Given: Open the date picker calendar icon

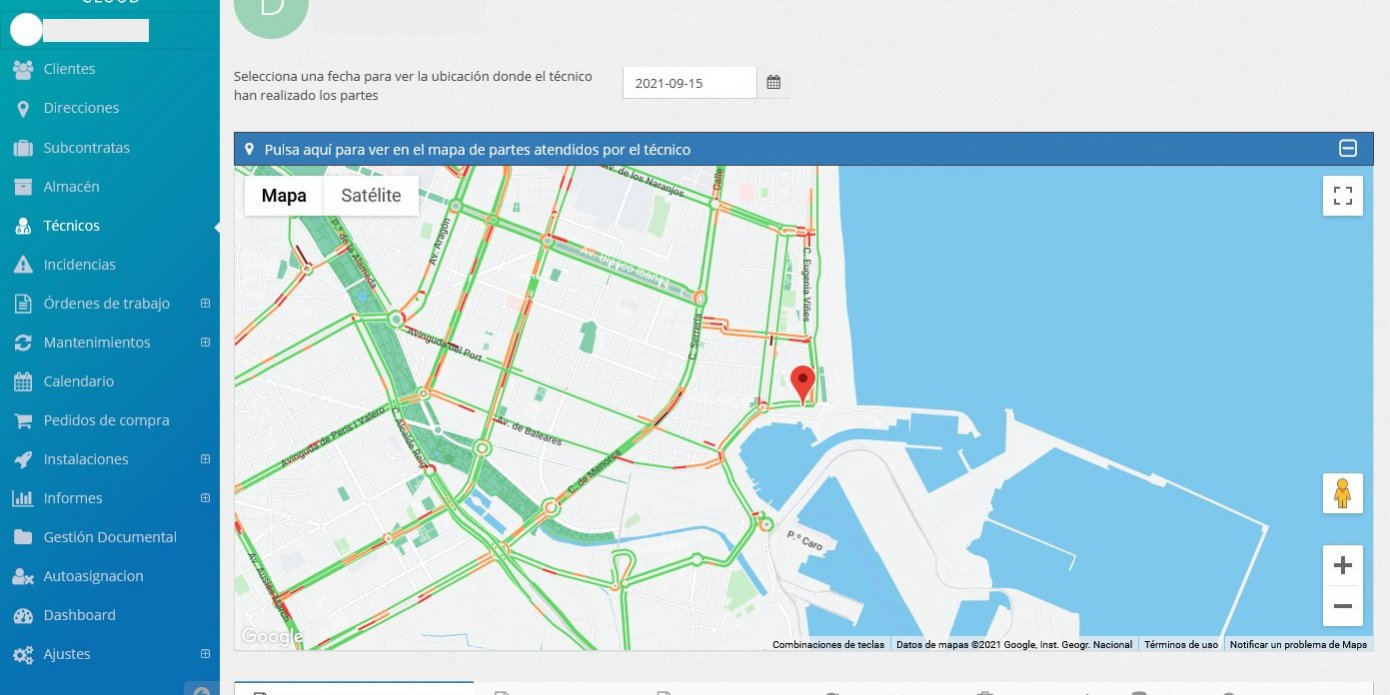Looking at the screenshot, I should (773, 82).
